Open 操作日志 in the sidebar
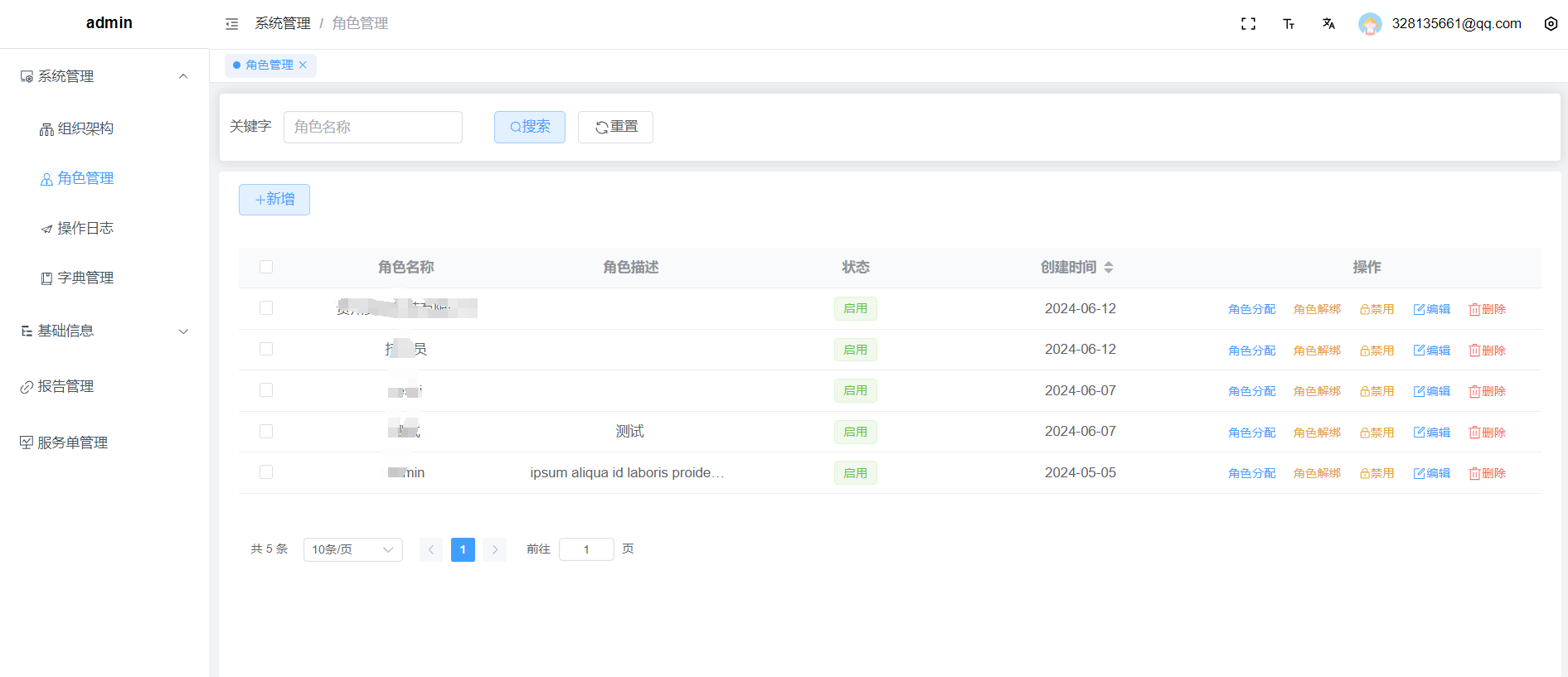Image resolution: width=1568 pixels, height=677 pixels. click(x=85, y=229)
